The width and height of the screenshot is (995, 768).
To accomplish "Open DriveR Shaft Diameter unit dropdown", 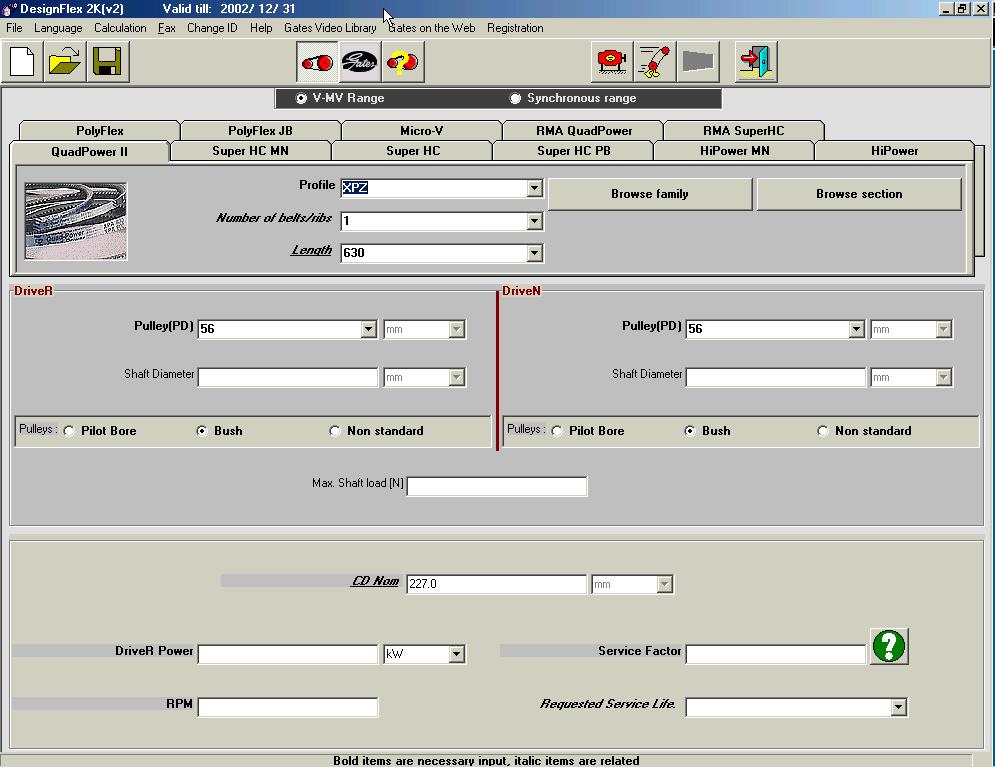I will pos(456,377).
